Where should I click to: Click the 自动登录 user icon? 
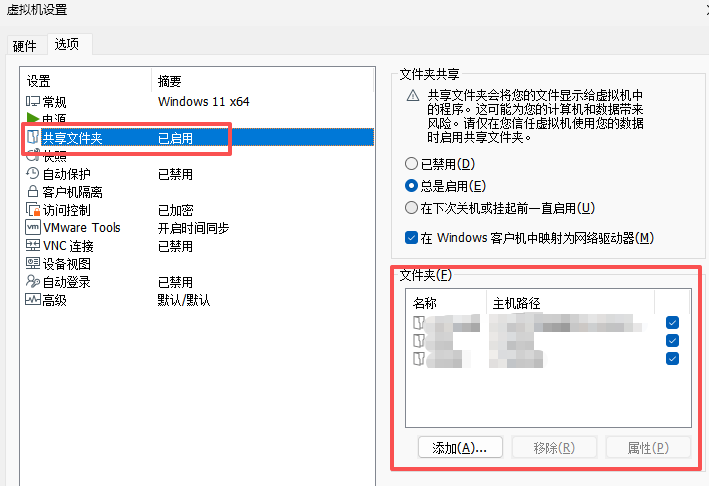pyautogui.click(x=33, y=281)
